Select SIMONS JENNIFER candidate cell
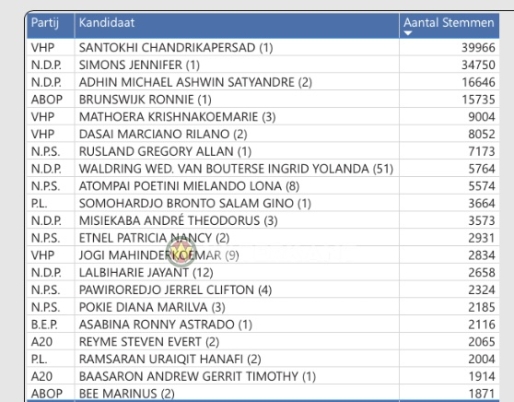Image resolution: width=514 pixels, height=402 pixels. pyautogui.click(x=139, y=65)
